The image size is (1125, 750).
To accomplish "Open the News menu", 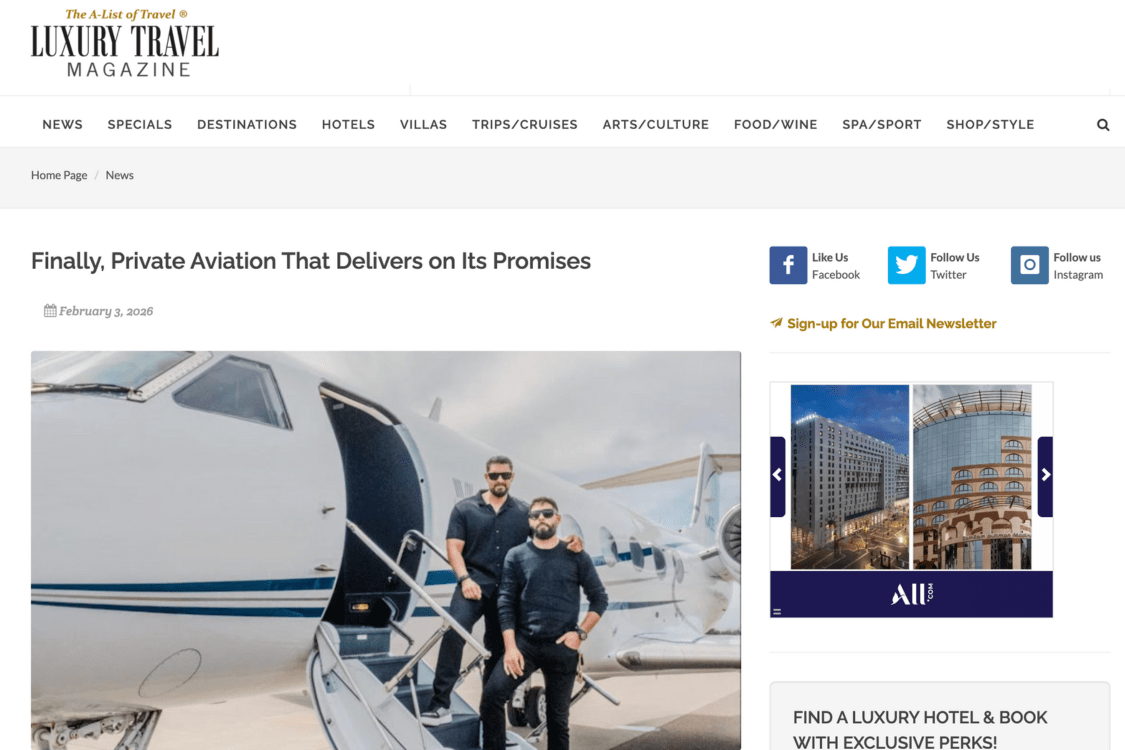I will pyautogui.click(x=62, y=125).
